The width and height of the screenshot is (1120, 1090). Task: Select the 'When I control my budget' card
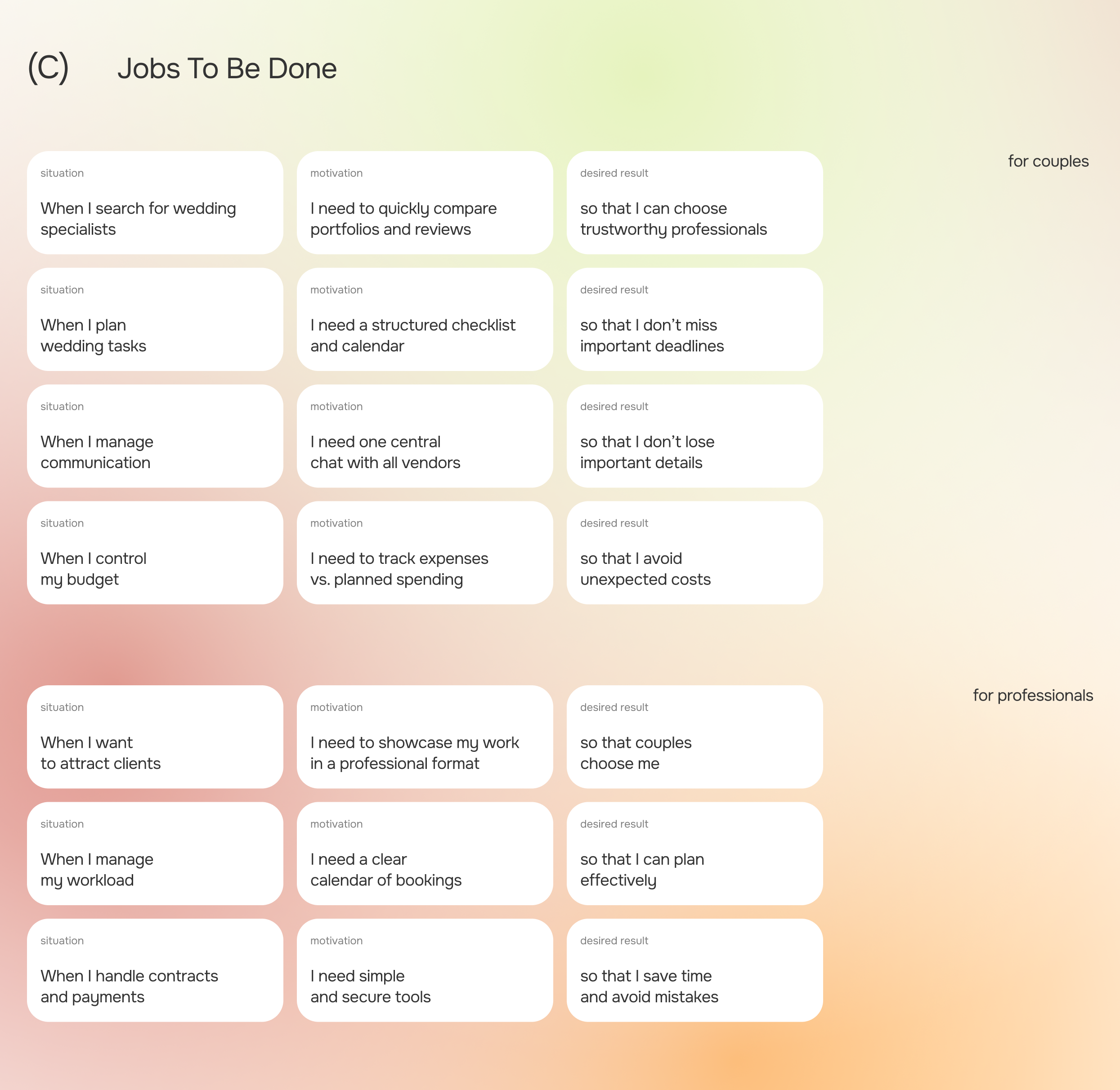click(155, 553)
